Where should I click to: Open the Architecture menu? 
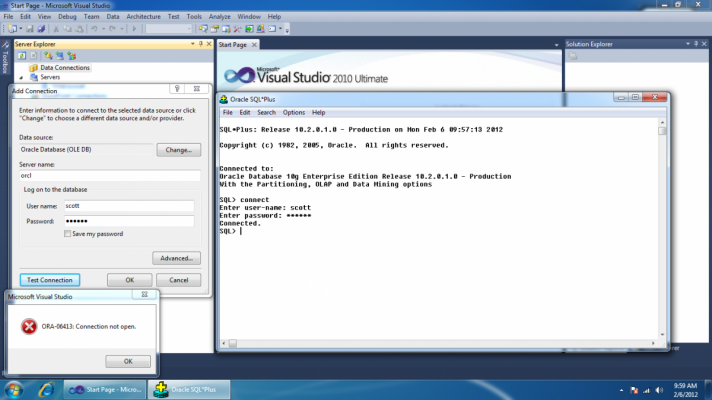tap(143, 16)
